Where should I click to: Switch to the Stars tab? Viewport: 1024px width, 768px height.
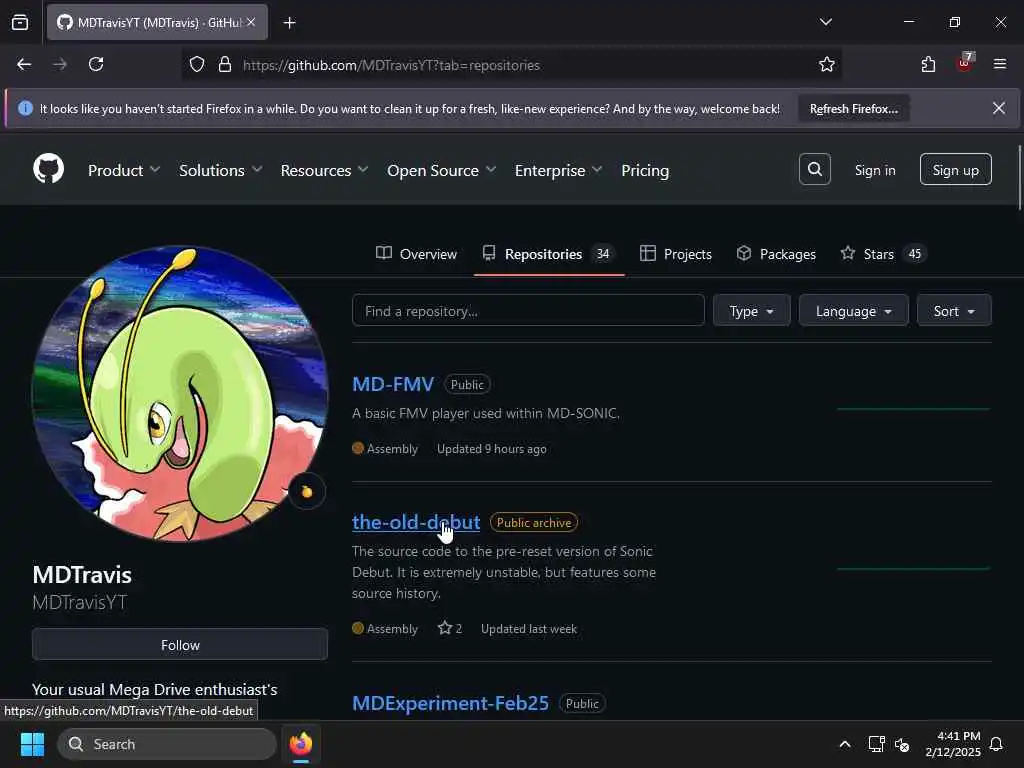882,254
